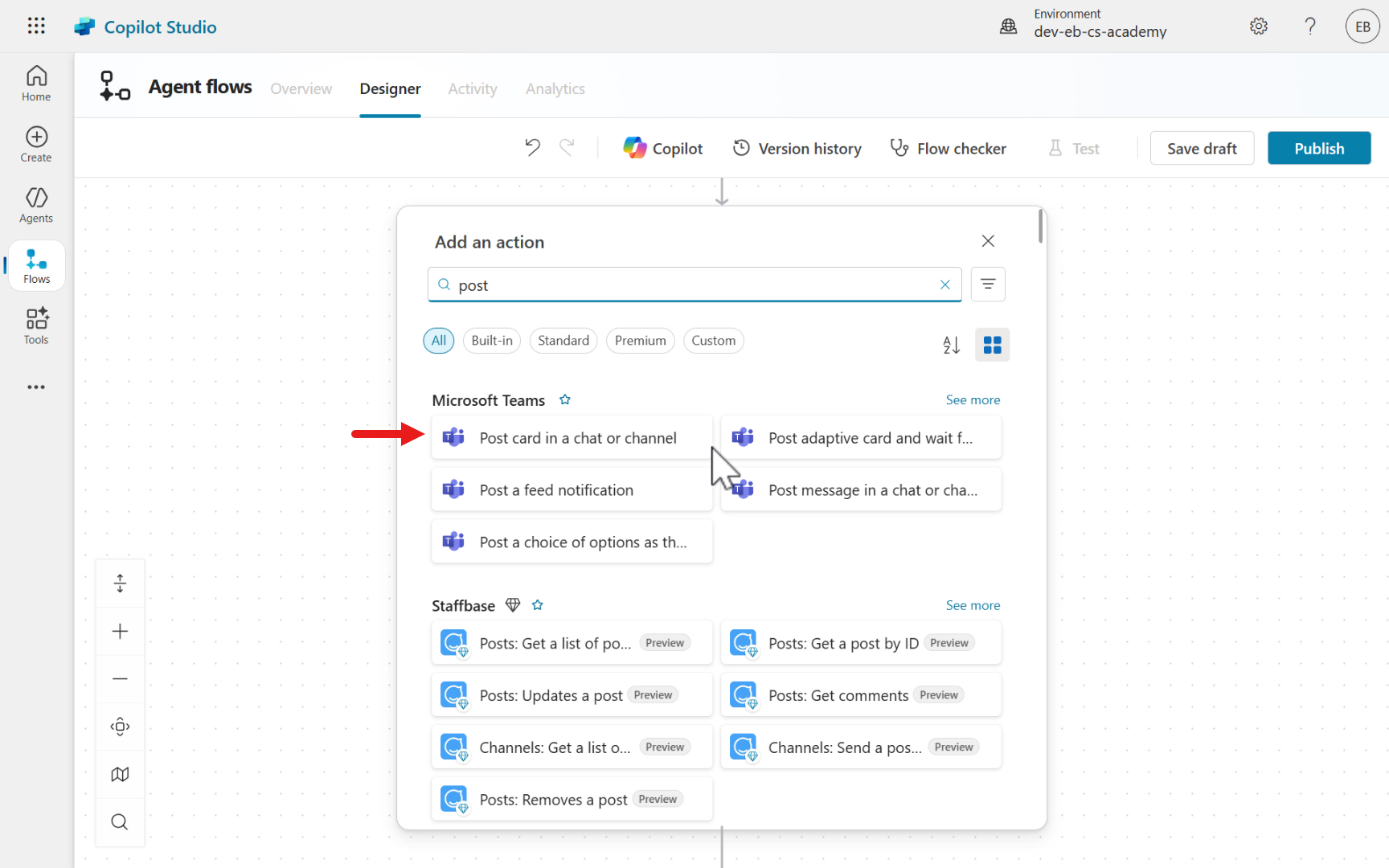The width and height of the screenshot is (1389, 868).
Task: Expand the sidebar more options ellipsis
Action: point(36,387)
